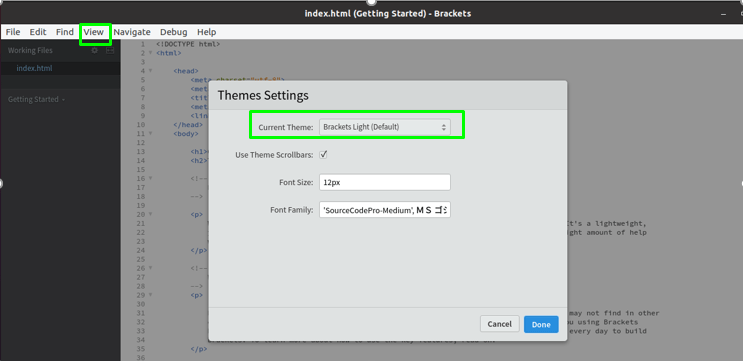Open the Navigate menu
This screenshot has height=361, width=743.
point(132,32)
